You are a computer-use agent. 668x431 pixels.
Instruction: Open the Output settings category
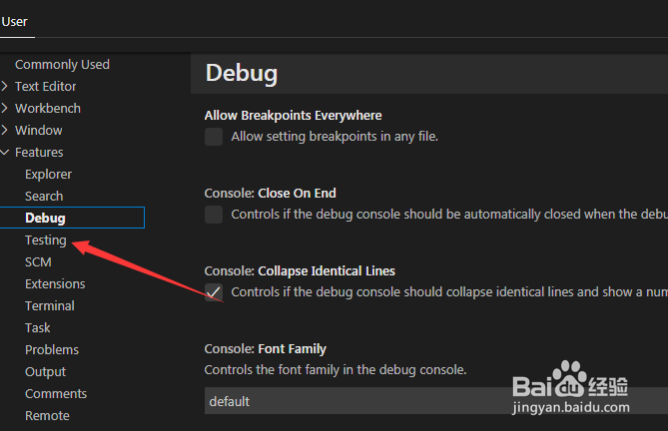pyautogui.click(x=46, y=372)
